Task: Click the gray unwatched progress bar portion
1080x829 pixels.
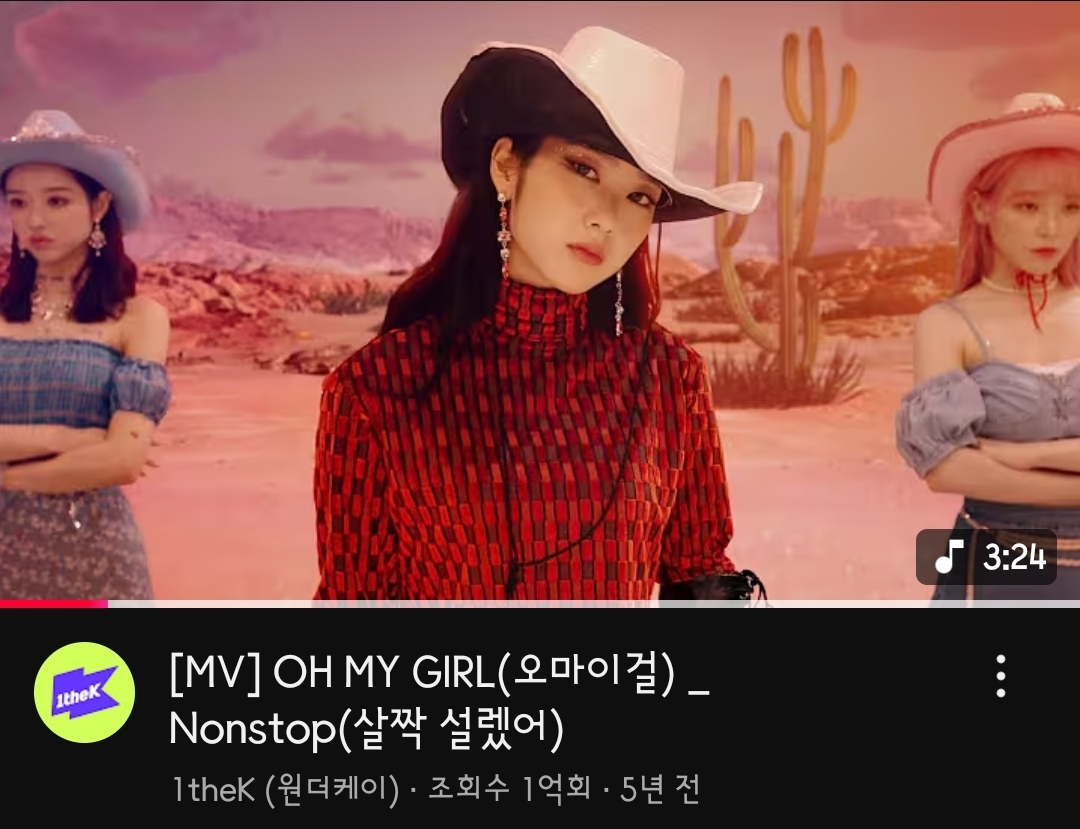Action: [594, 604]
